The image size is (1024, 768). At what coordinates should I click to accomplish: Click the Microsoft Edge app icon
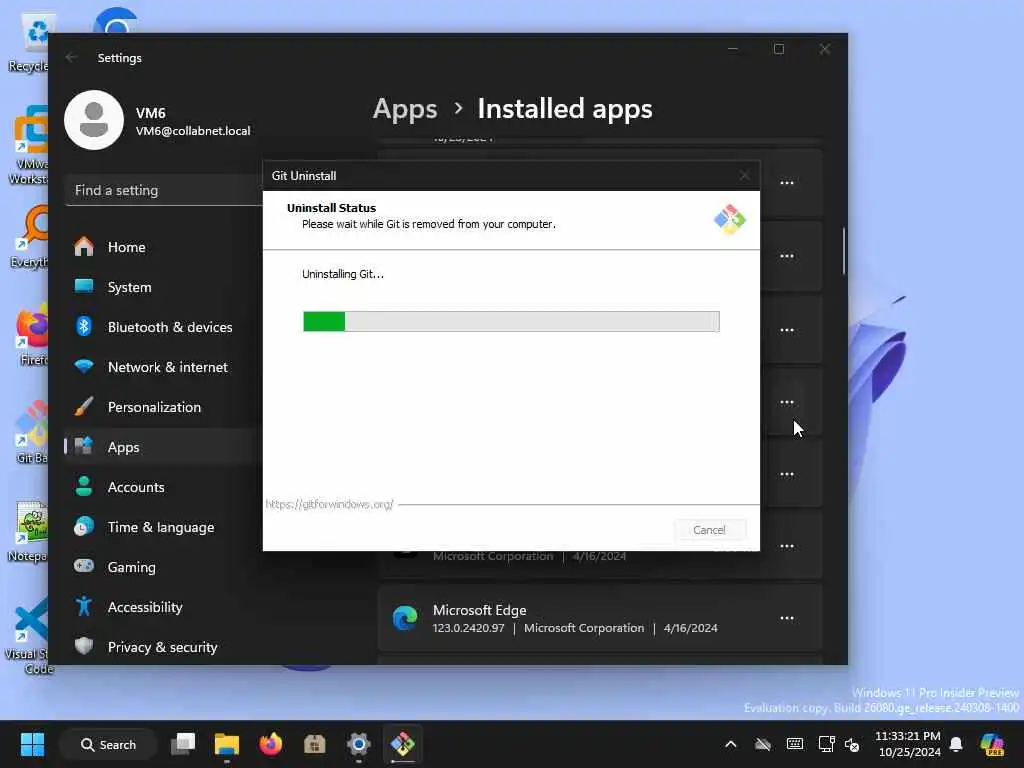click(405, 618)
